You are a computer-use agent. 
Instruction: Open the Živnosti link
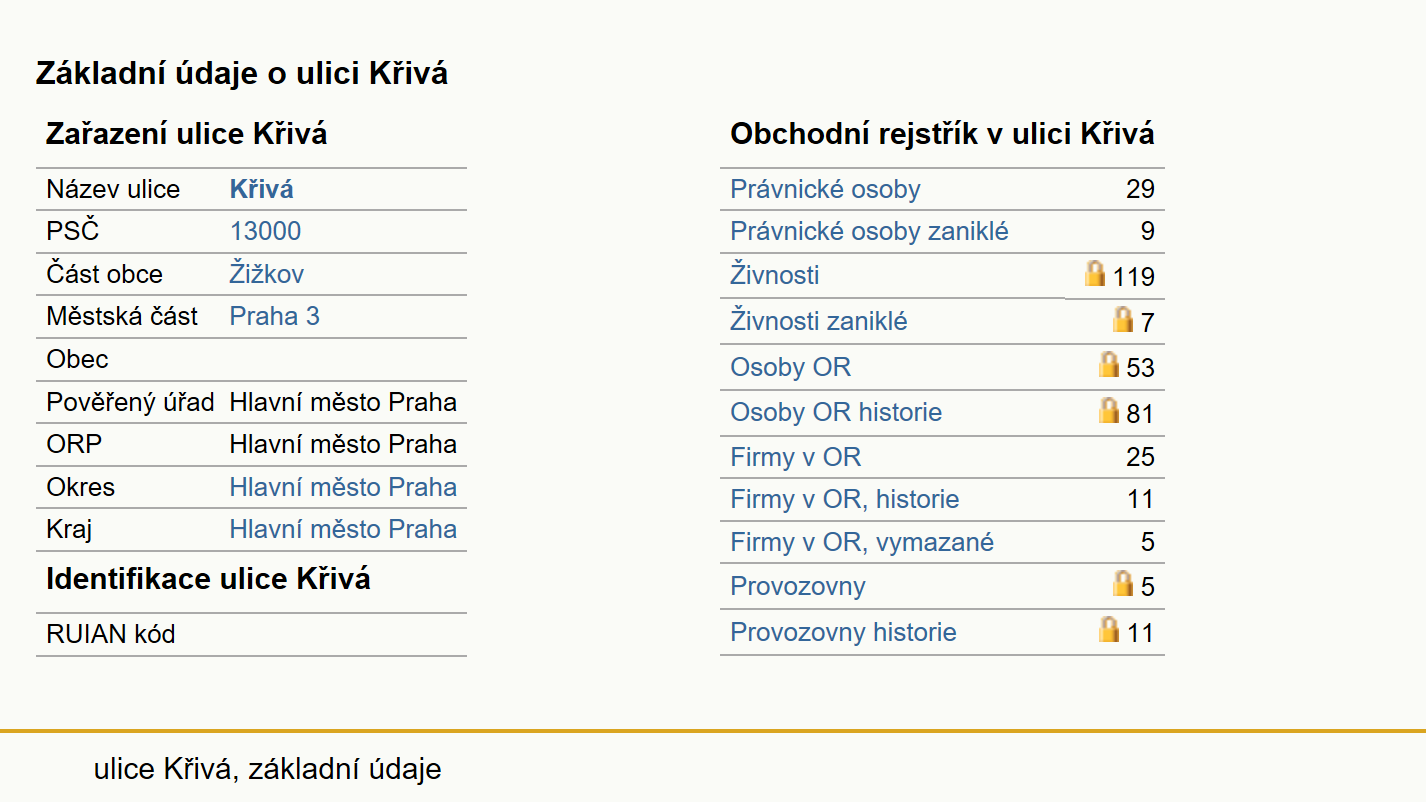(x=775, y=274)
